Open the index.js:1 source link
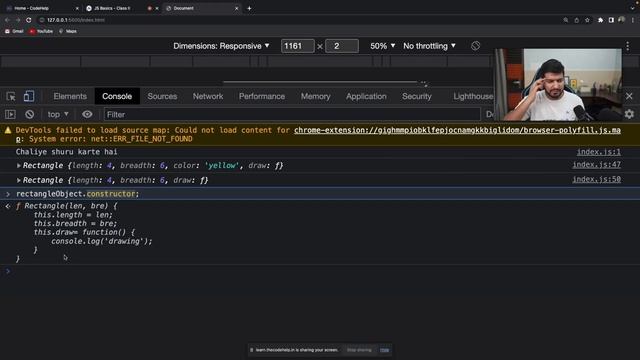The image size is (640, 360). coord(598,152)
